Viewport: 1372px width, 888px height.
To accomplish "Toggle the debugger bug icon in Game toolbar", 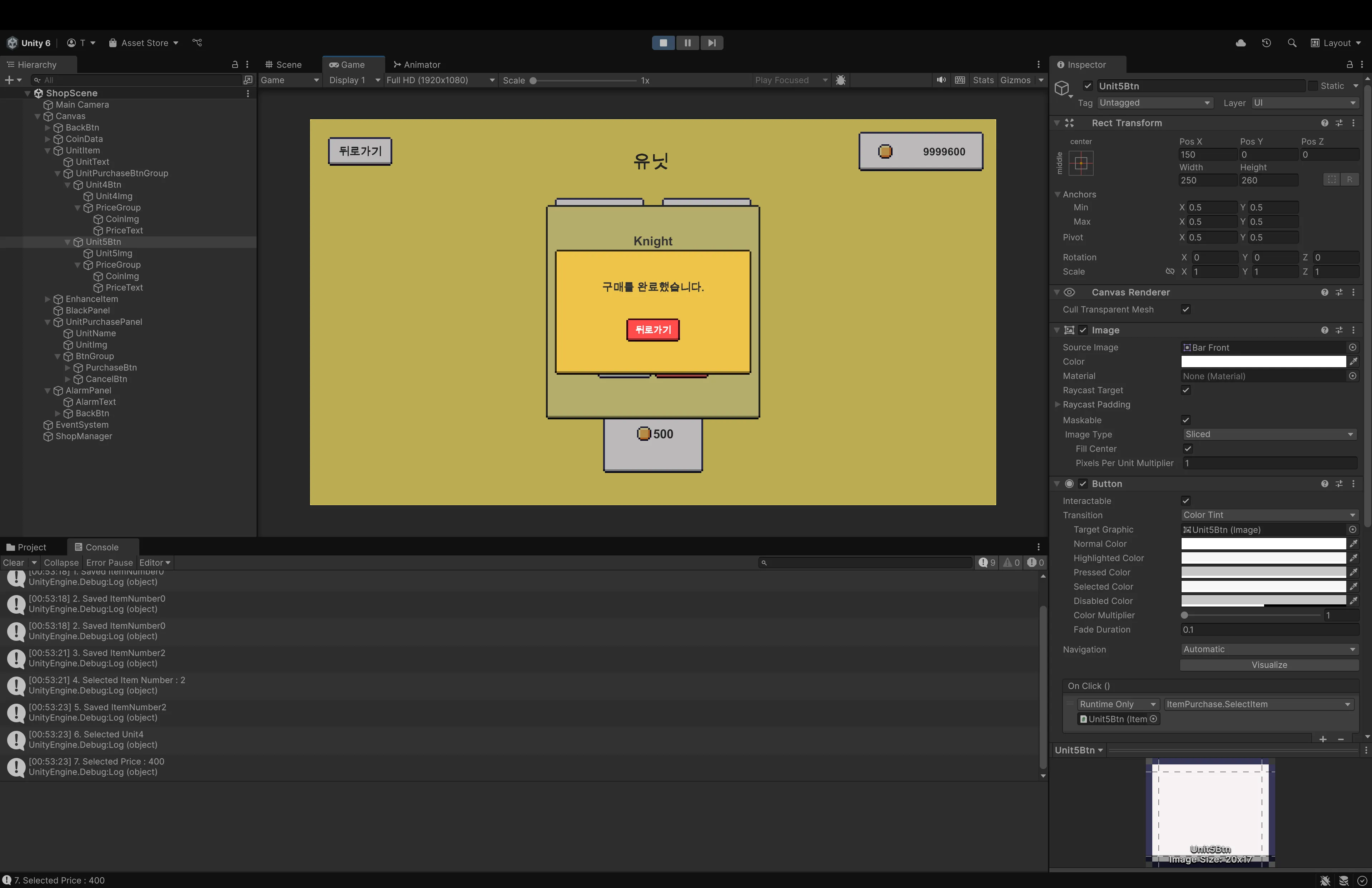I will click(x=840, y=80).
